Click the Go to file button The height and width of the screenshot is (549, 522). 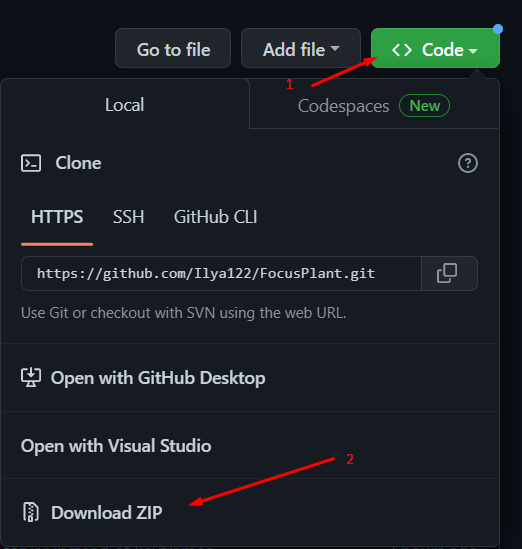pyautogui.click(x=173, y=48)
